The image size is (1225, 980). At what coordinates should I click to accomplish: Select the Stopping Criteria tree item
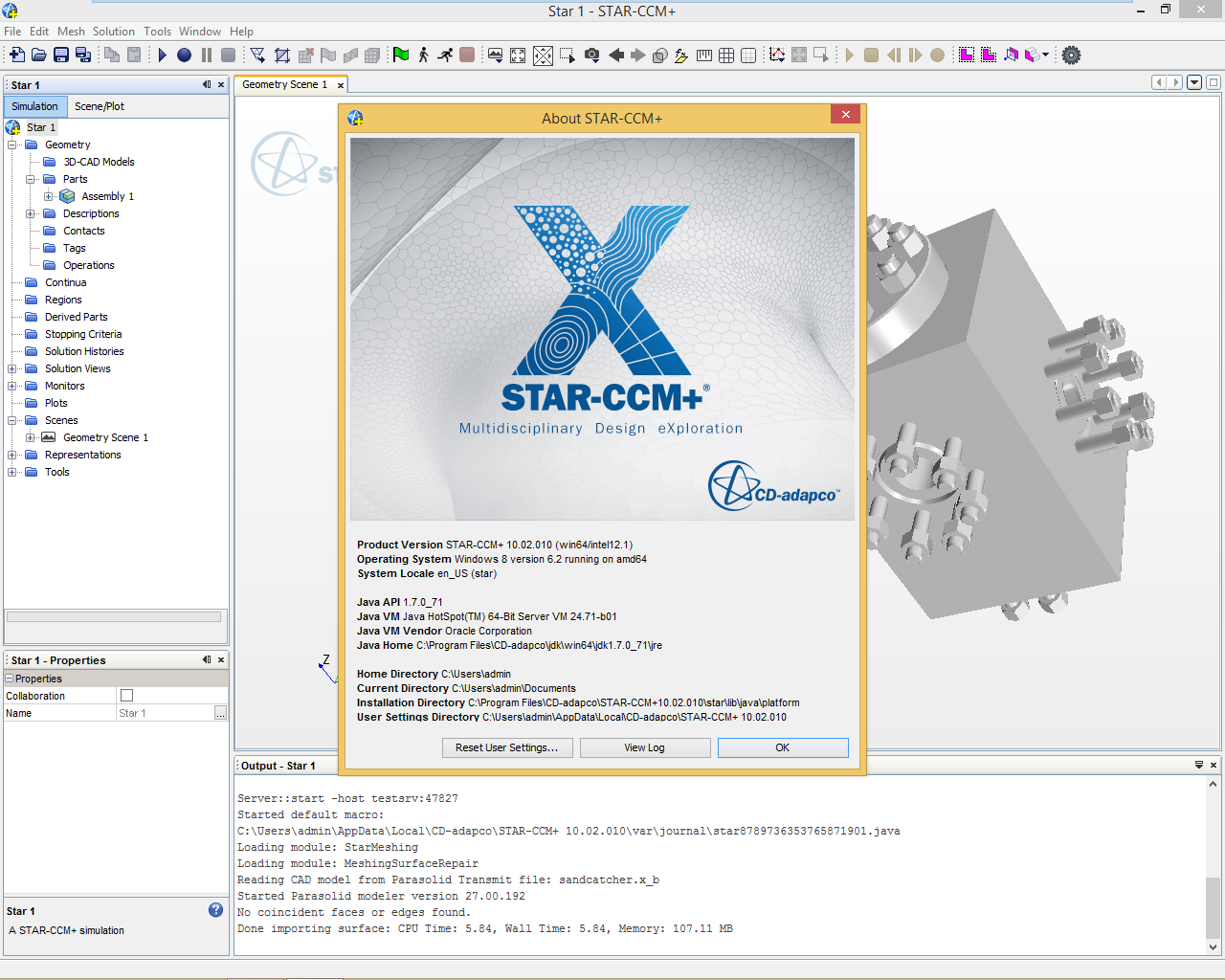(x=83, y=335)
